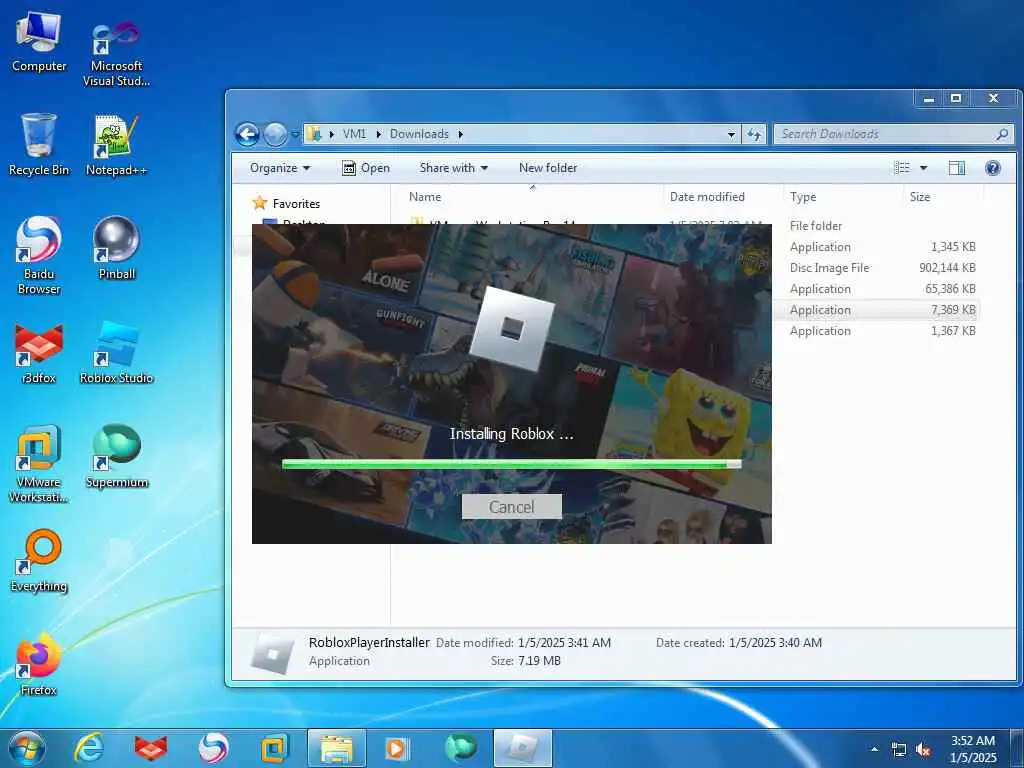Click the change view icon

point(902,168)
